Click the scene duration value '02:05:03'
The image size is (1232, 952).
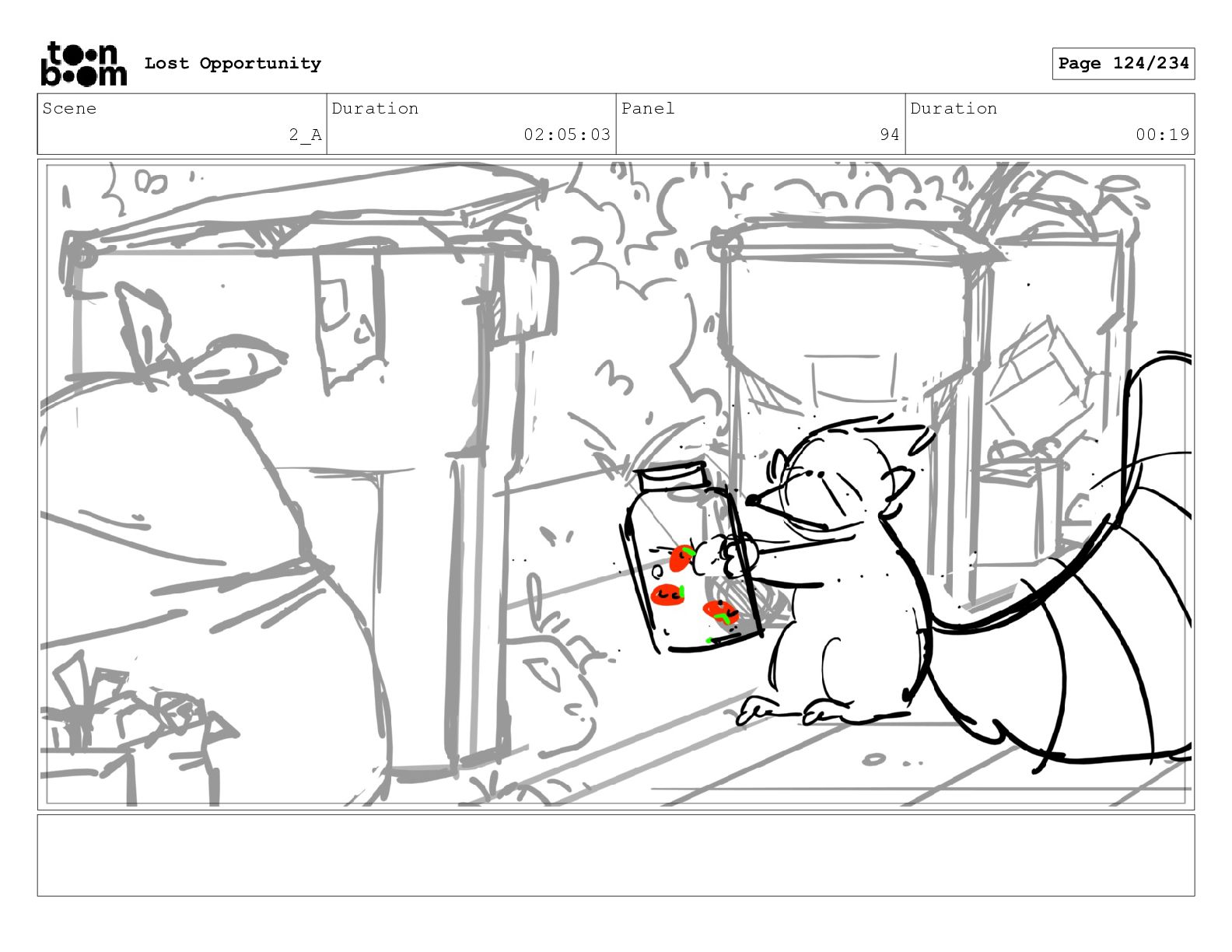tap(567, 135)
